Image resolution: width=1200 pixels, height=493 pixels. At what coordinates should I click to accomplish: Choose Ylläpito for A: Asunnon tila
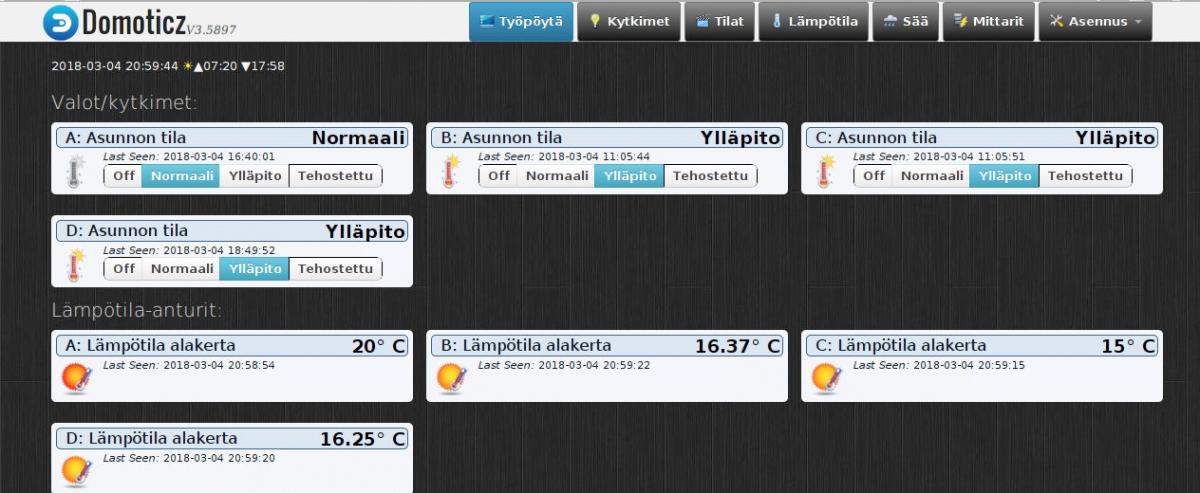255,176
